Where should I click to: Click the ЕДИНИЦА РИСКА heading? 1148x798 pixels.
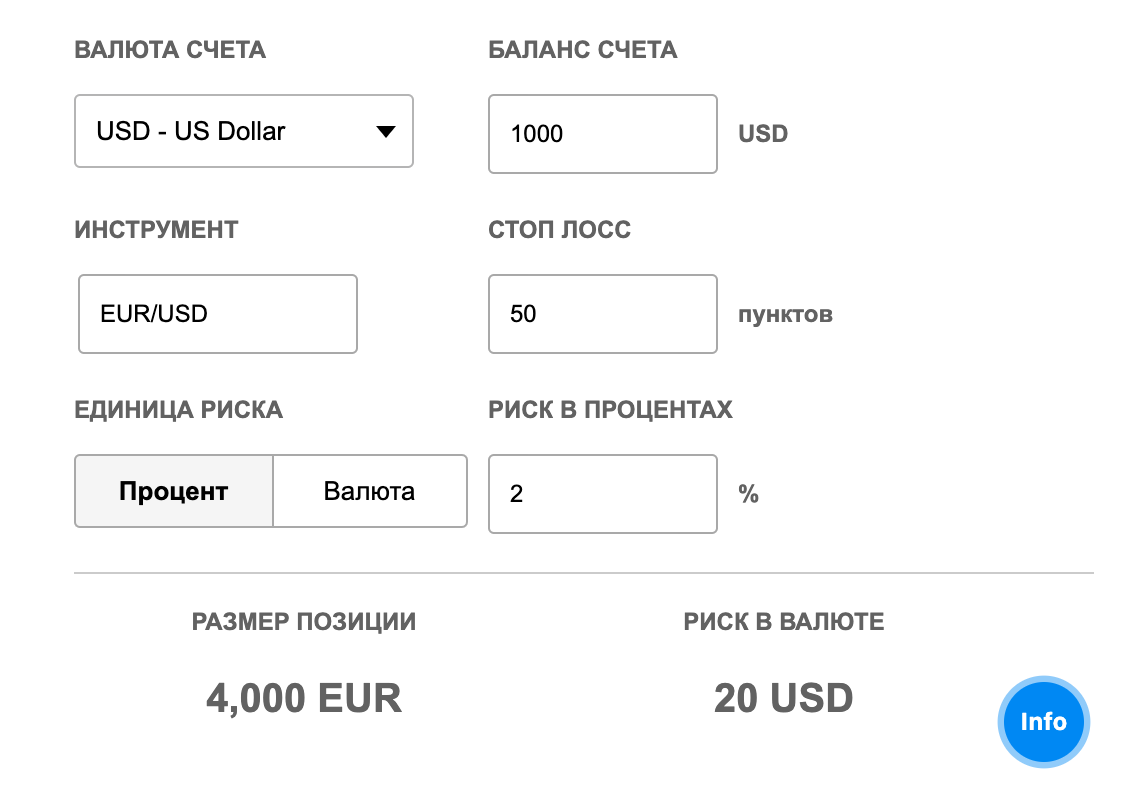click(178, 410)
